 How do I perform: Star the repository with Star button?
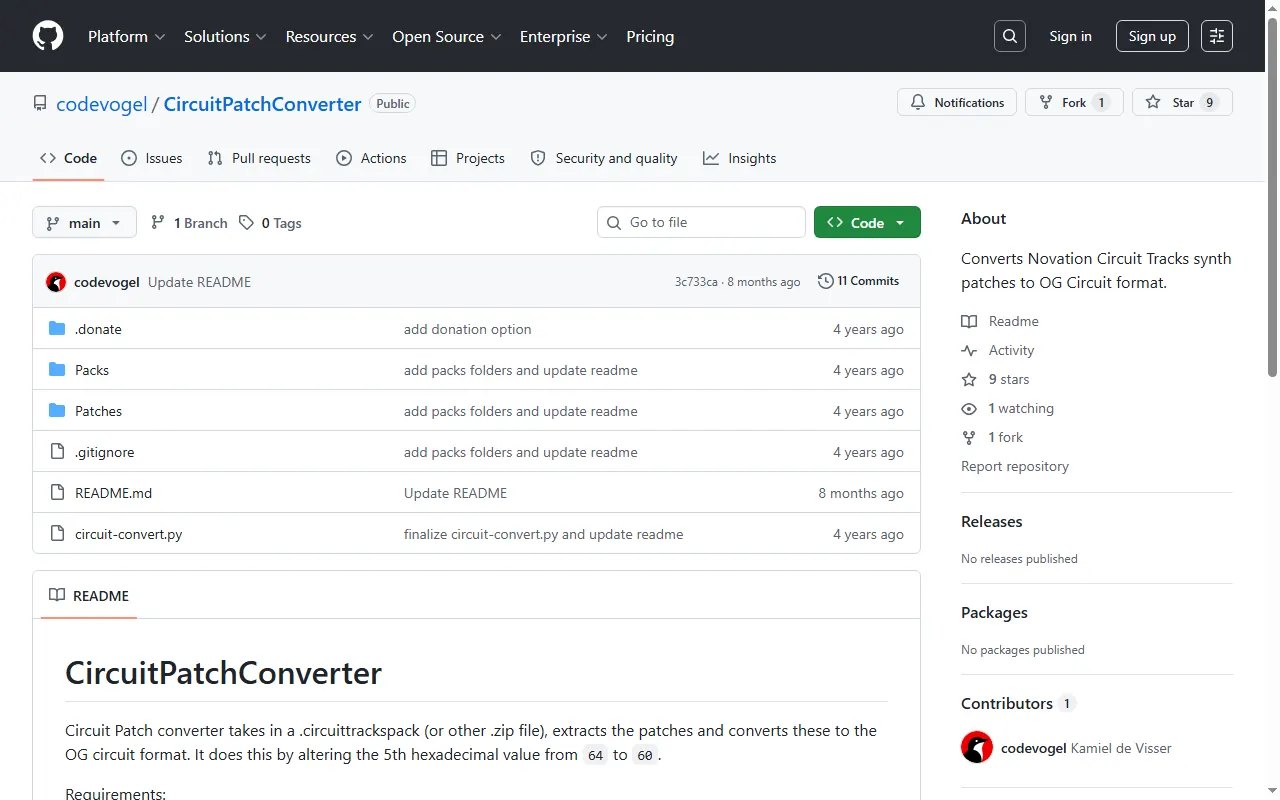pyautogui.click(x=1182, y=102)
